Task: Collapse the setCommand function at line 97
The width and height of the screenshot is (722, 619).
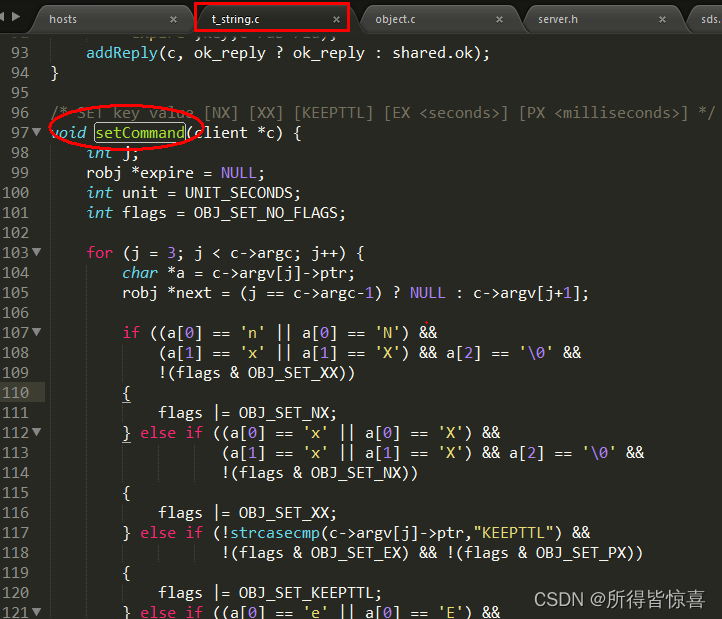Action: [x=37, y=133]
